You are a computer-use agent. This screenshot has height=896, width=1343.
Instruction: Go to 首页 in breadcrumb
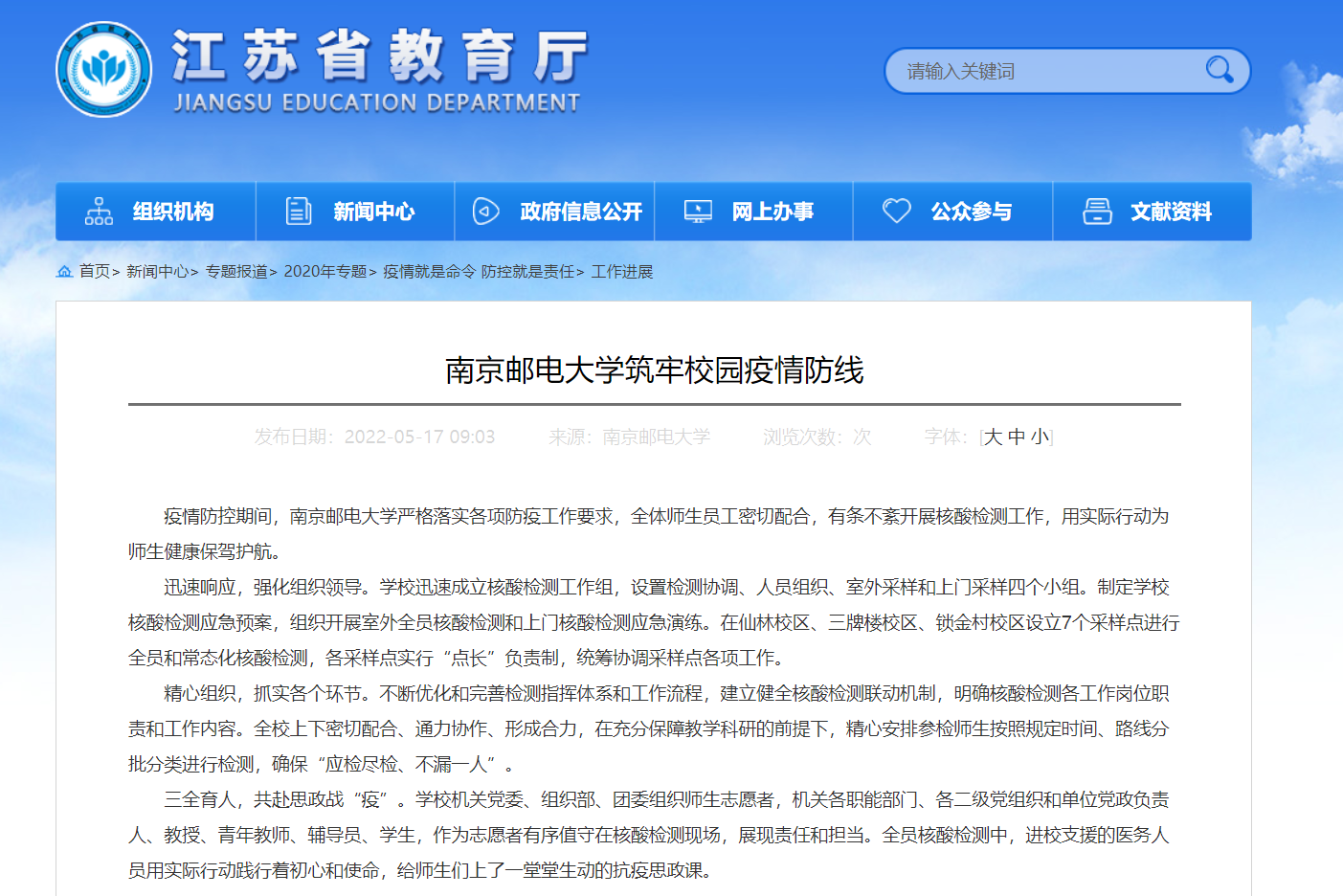pos(95,272)
